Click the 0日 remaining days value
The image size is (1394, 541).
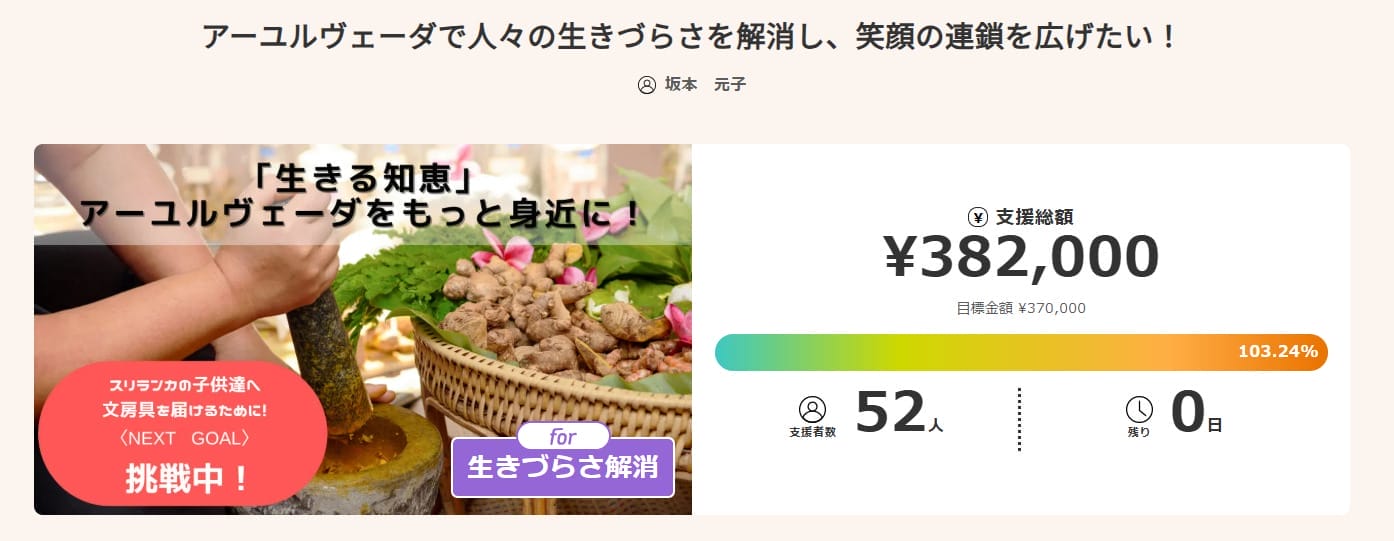(1195, 414)
